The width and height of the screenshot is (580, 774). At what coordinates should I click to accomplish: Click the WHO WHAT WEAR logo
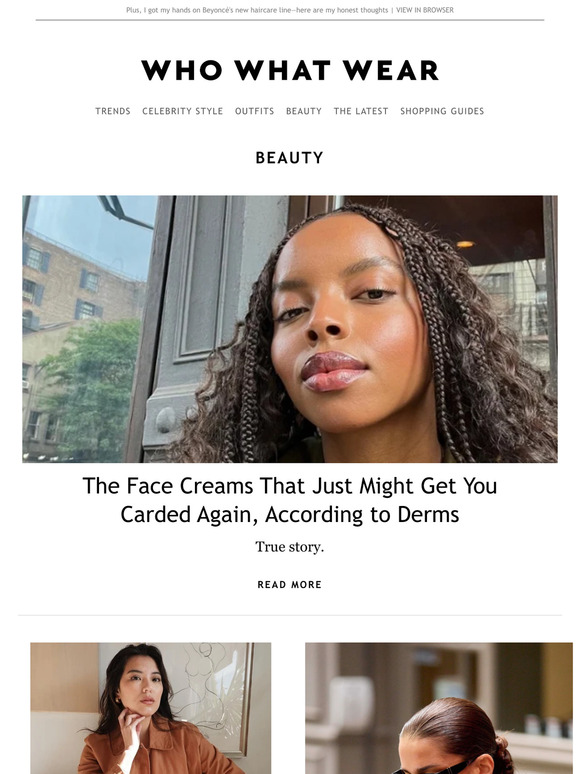[x=290, y=70]
